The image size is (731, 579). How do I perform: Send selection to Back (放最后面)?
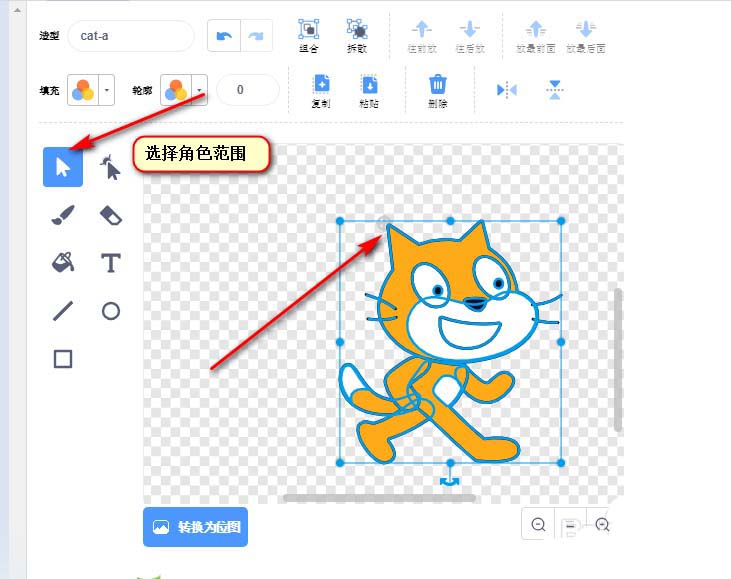pos(586,36)
